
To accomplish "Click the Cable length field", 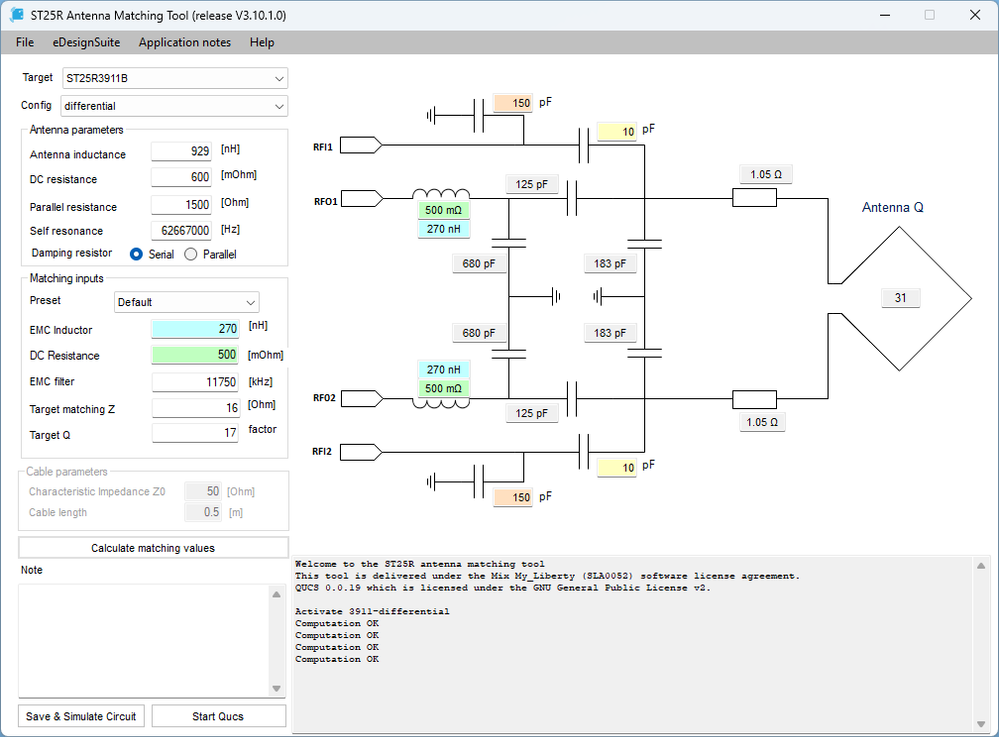I will (203, 512).
